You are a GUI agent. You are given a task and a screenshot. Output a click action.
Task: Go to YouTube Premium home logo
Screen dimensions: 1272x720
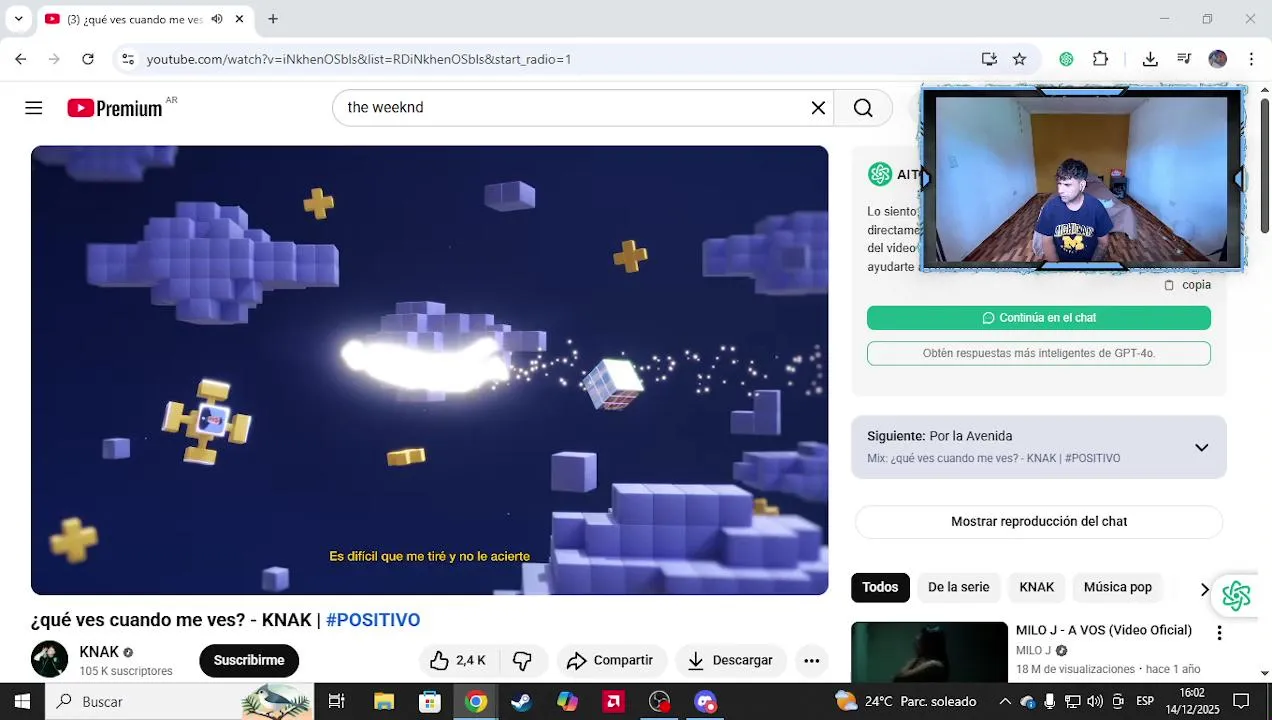click(115, 108)
